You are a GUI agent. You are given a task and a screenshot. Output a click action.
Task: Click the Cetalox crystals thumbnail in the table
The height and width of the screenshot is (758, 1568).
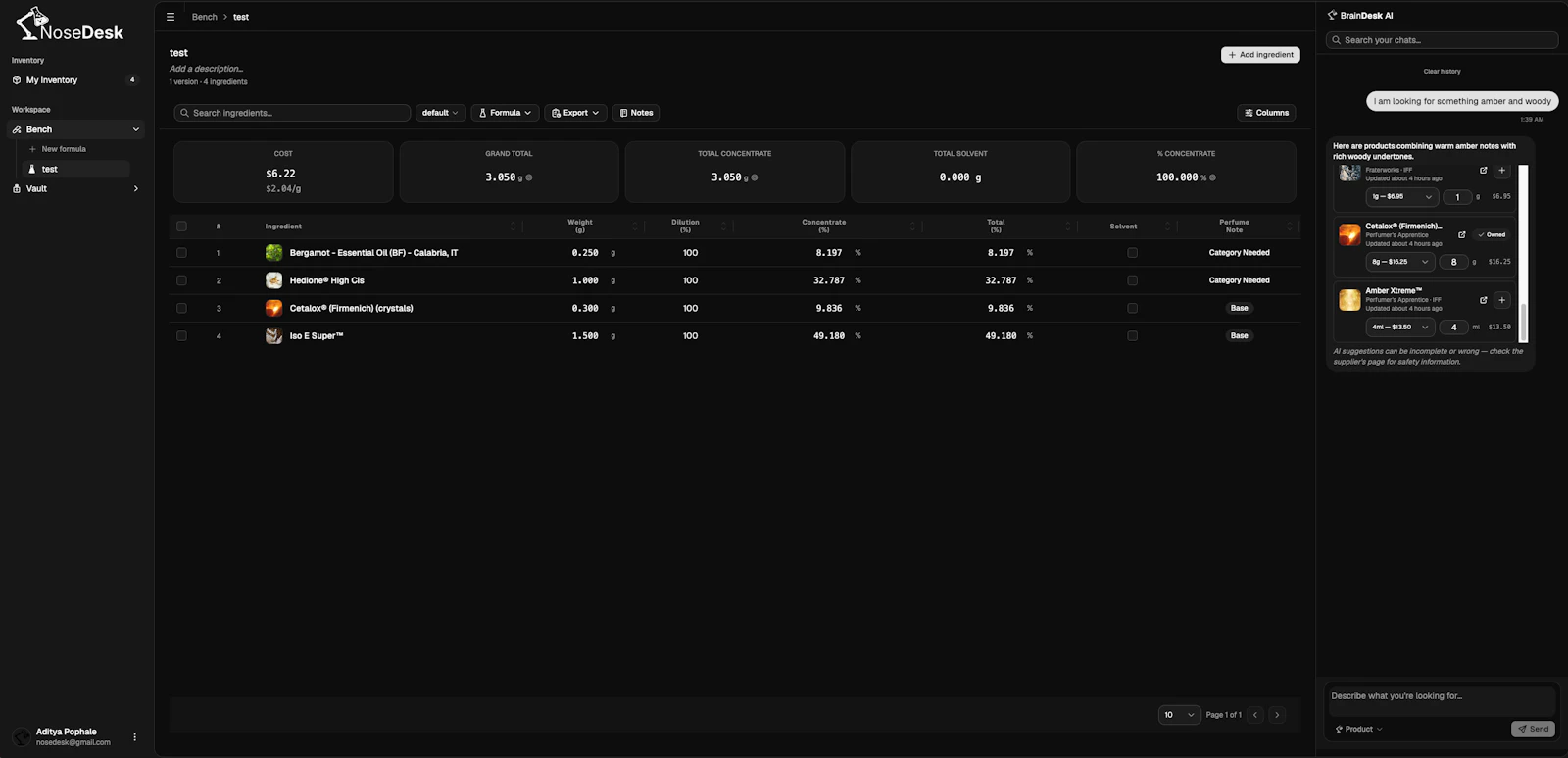273,308
